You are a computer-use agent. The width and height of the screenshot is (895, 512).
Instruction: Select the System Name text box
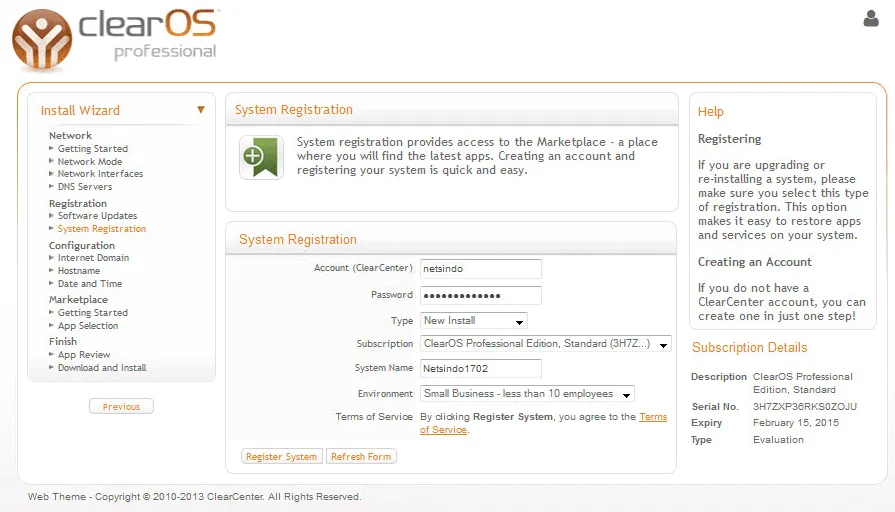coord(481,369)
